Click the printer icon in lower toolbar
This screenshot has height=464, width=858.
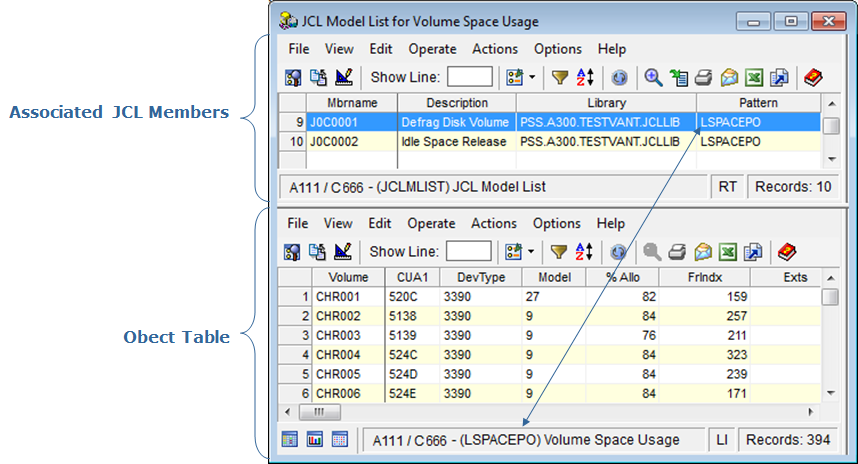pos(677,252)
